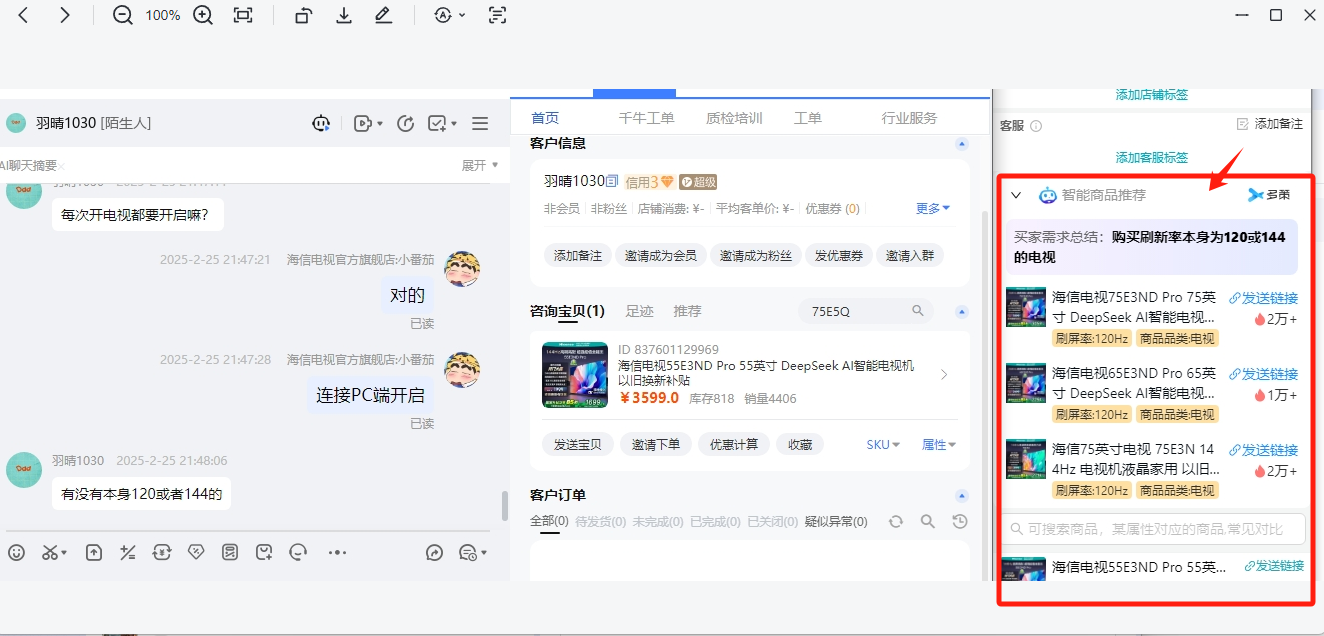Expand the AI聊天摘要 with 展开
Image resolution: width=1324 pixels, height=636 pixels.
pos(480,165)
